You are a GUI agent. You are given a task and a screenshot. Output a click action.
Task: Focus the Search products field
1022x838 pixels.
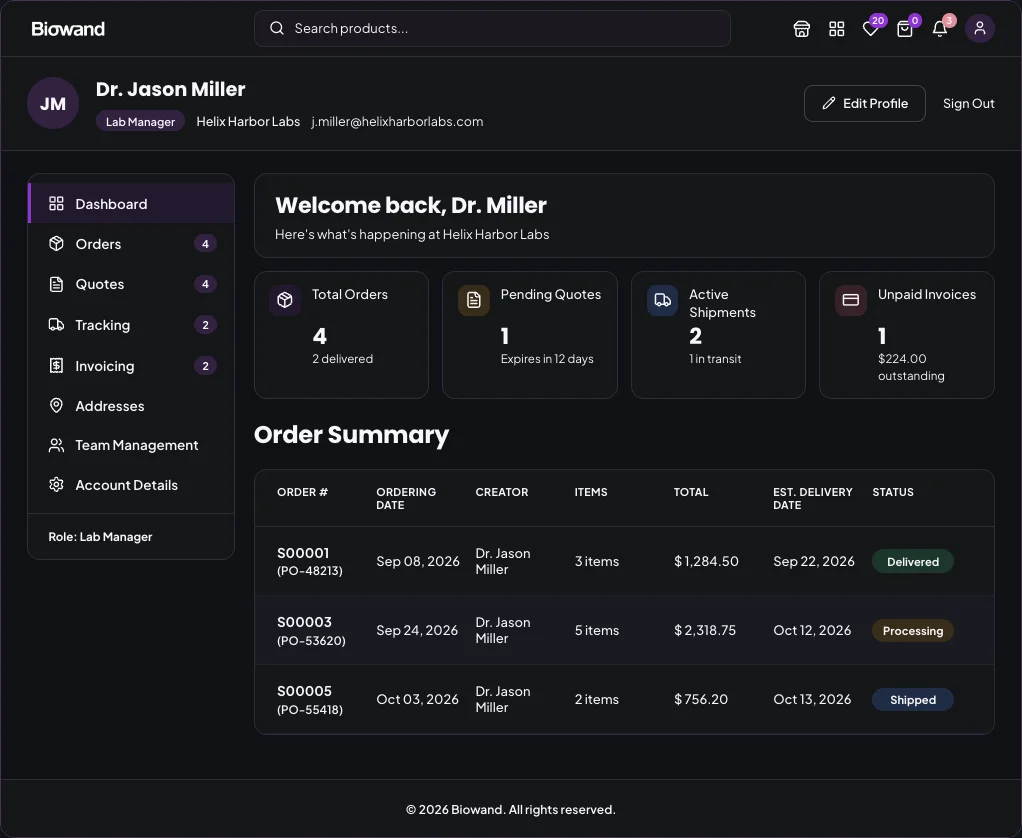click(x=492, y=29)
